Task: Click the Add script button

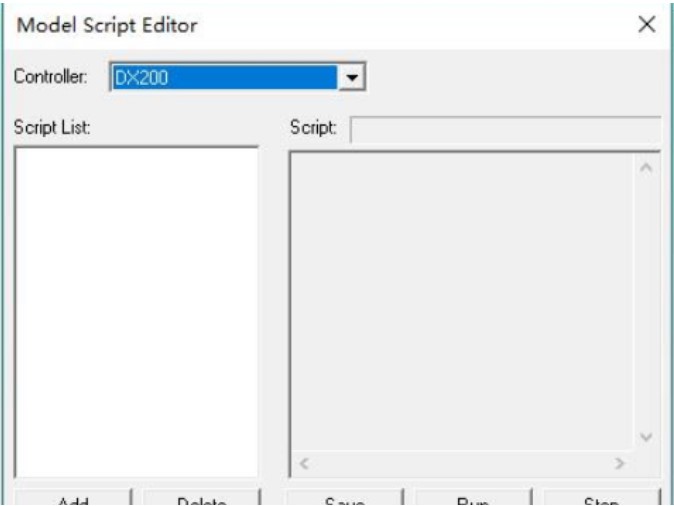Action: [73, 498]
